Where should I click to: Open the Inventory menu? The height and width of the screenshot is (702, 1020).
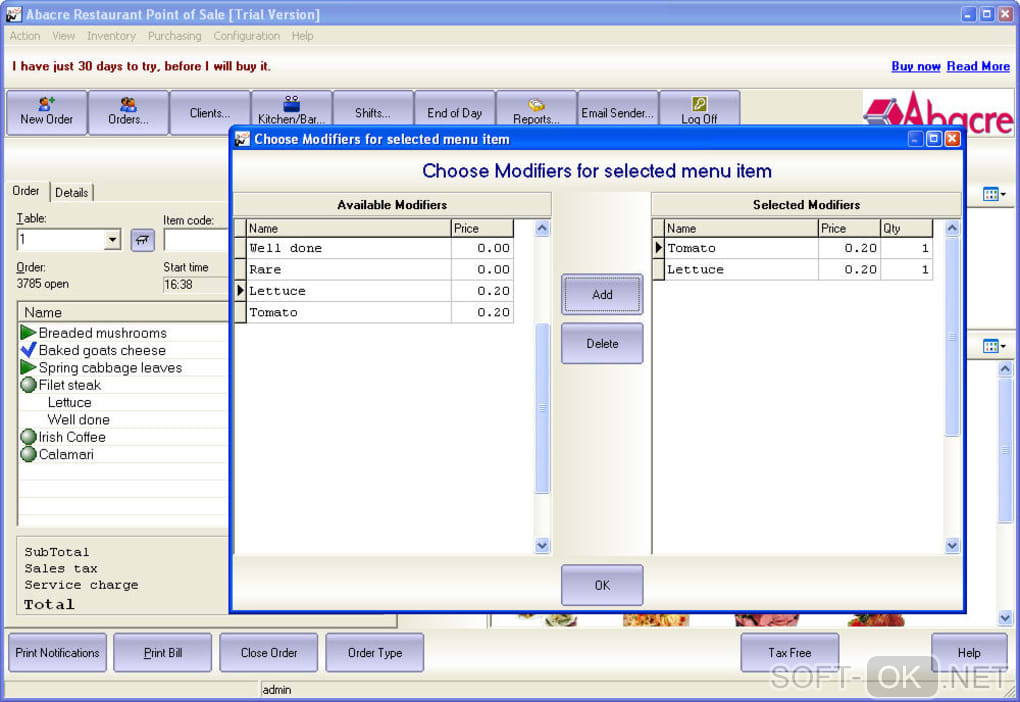(111, 36)
